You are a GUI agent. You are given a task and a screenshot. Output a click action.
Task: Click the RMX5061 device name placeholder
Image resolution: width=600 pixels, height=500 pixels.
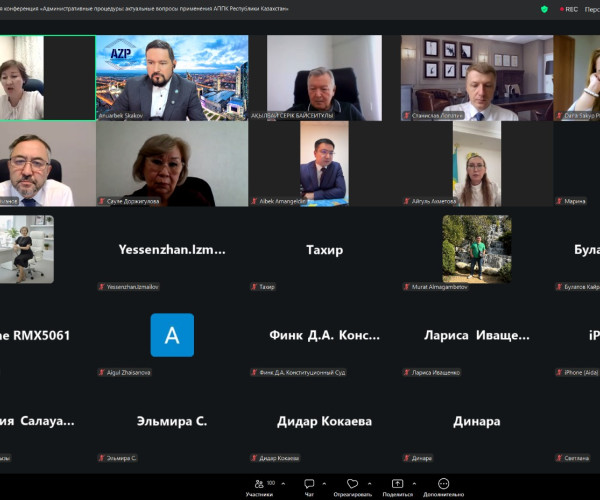coord(35,336)
